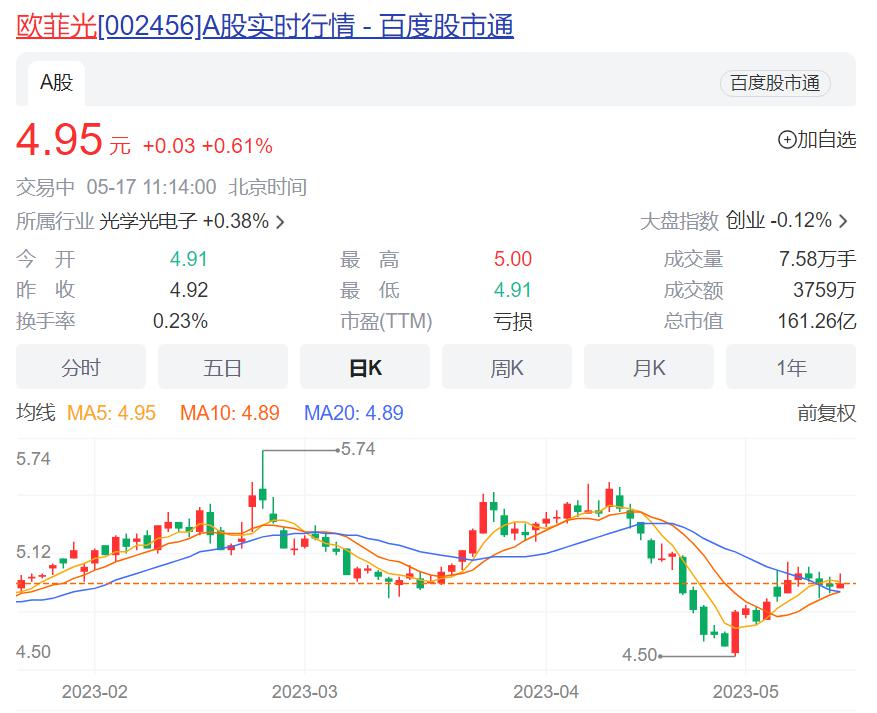
Task: Click the 成交额 value 3759万
Action: click(825, 290)
